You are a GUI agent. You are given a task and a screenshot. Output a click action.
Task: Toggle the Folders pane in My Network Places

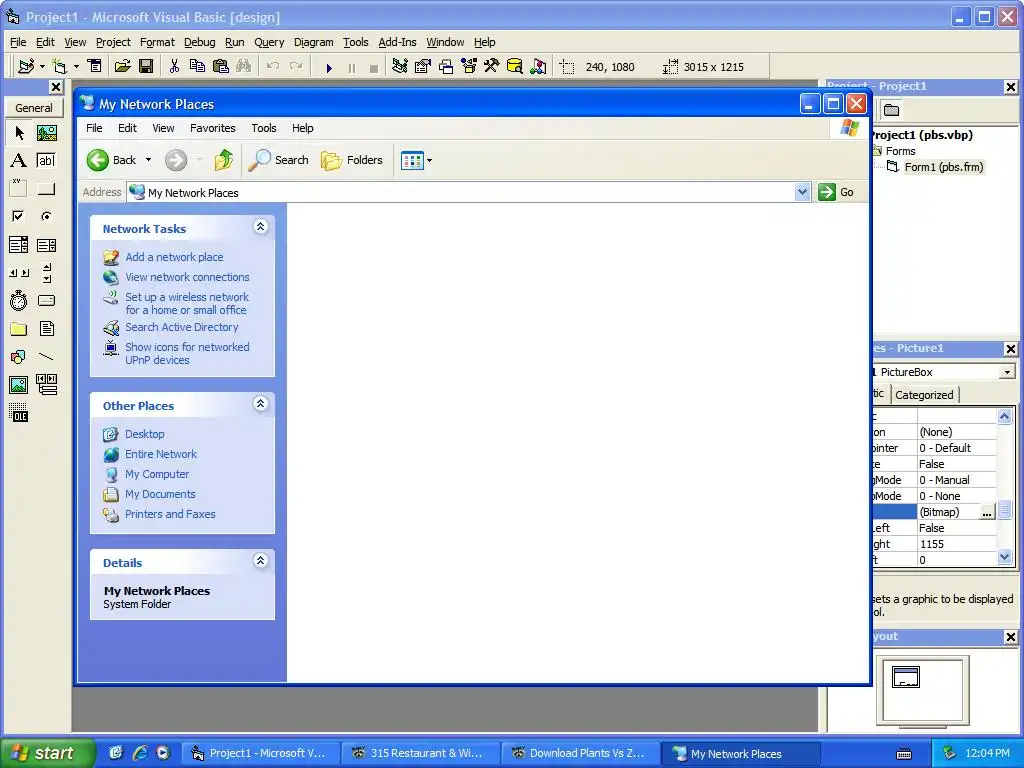pos(352,160)
